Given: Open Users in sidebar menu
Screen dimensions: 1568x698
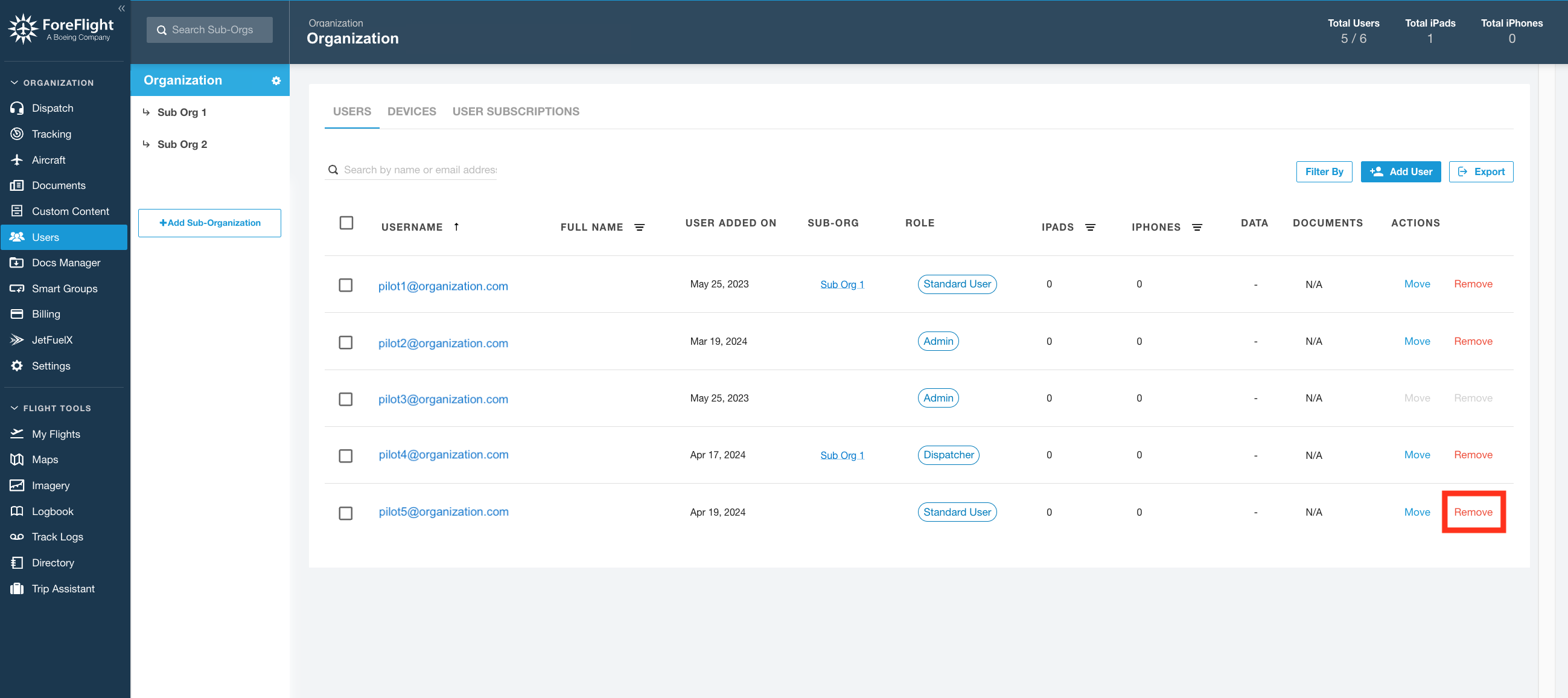Looking at the screenshot, I should pyautogui.click(x=64, y=237).
